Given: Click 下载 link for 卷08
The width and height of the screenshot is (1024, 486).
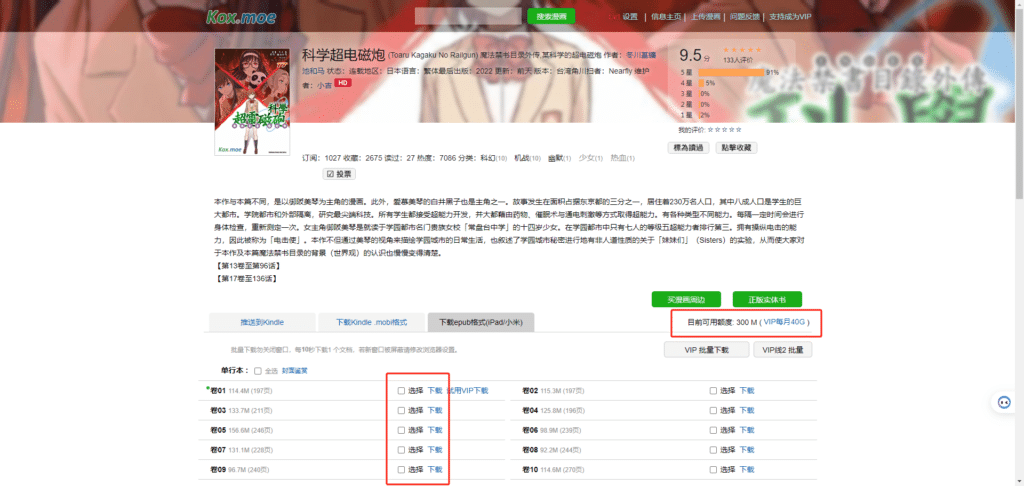Looking at the screenshot, I should [746, 449].
